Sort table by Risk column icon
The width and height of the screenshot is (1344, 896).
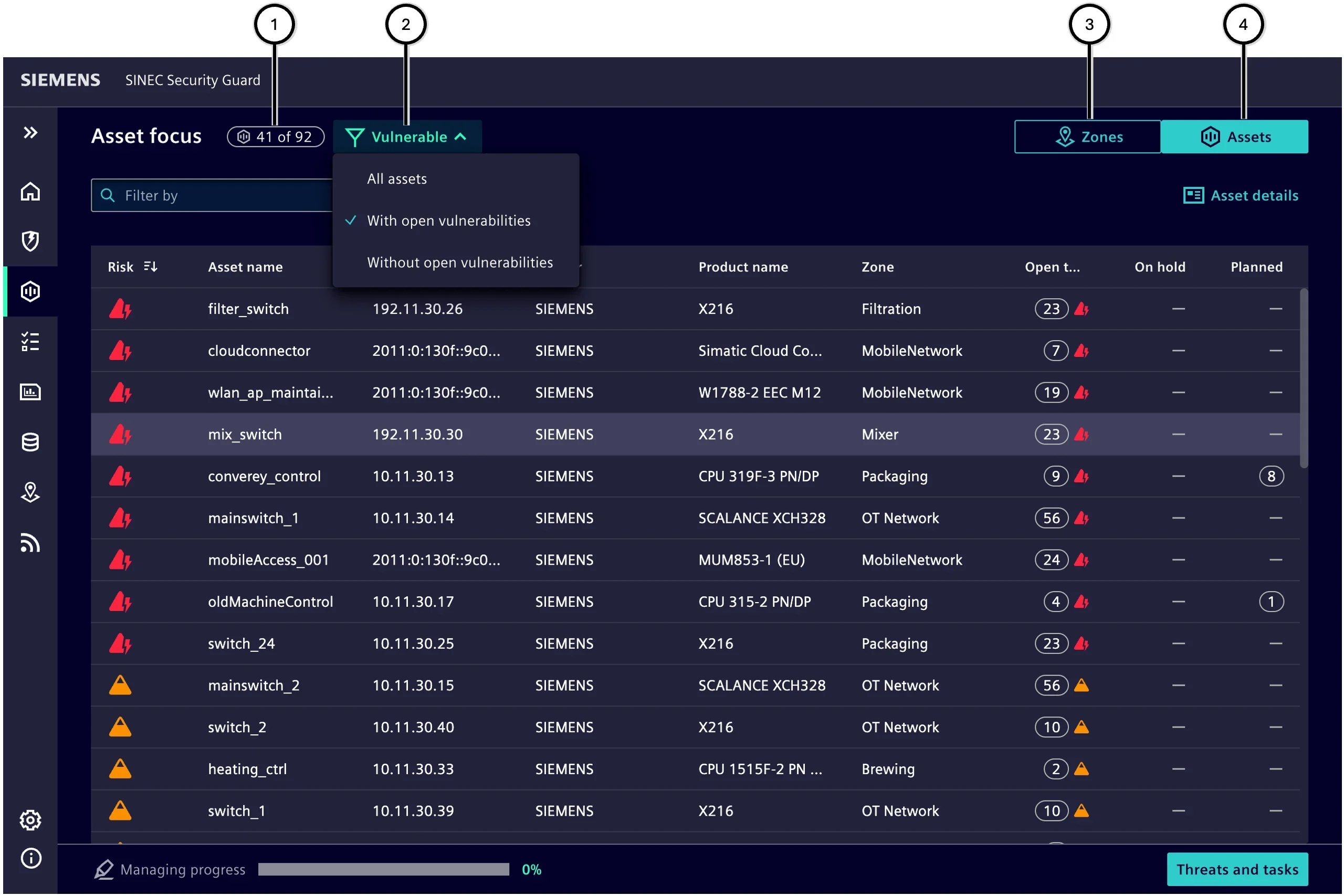(x=150, y=267)
